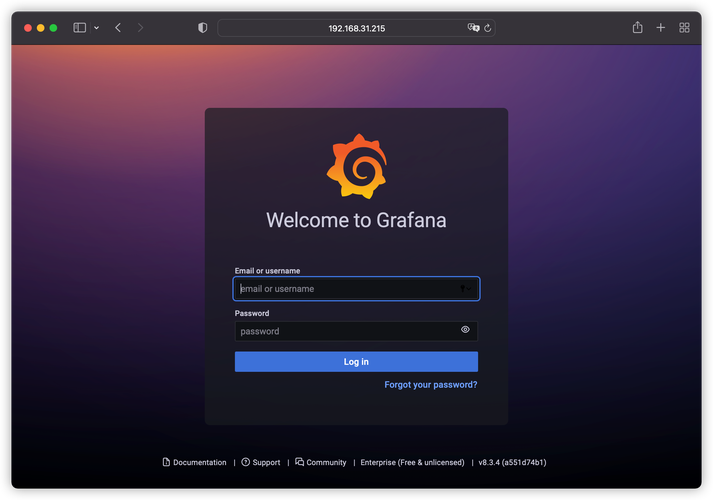Image resolution: width=713 pixels, height=500 pixels.
Task: Open a new tab with the plus button
Action: tap(661, 28)
